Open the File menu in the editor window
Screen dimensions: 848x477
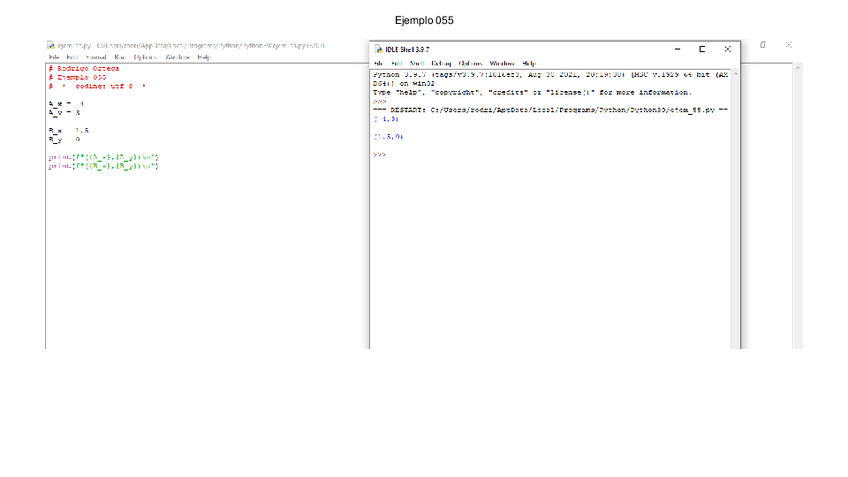click(54, 57)
